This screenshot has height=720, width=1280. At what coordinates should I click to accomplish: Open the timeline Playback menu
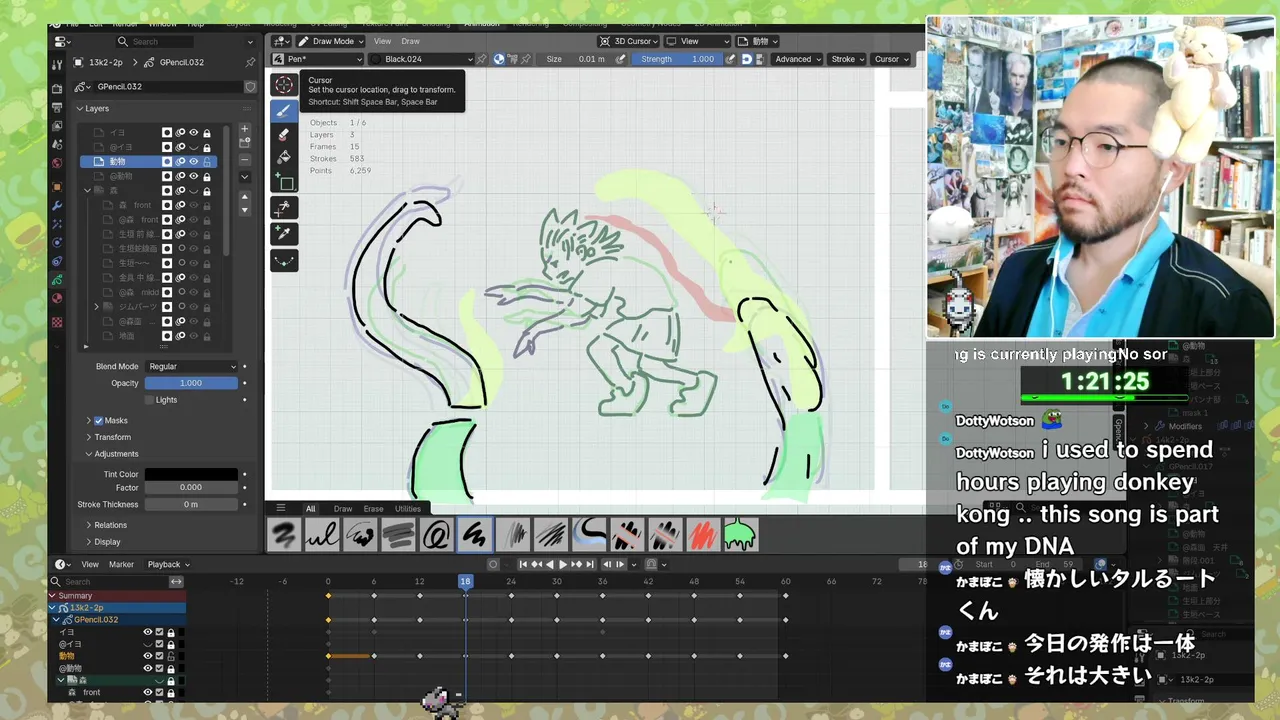click(x=168, y=565)
